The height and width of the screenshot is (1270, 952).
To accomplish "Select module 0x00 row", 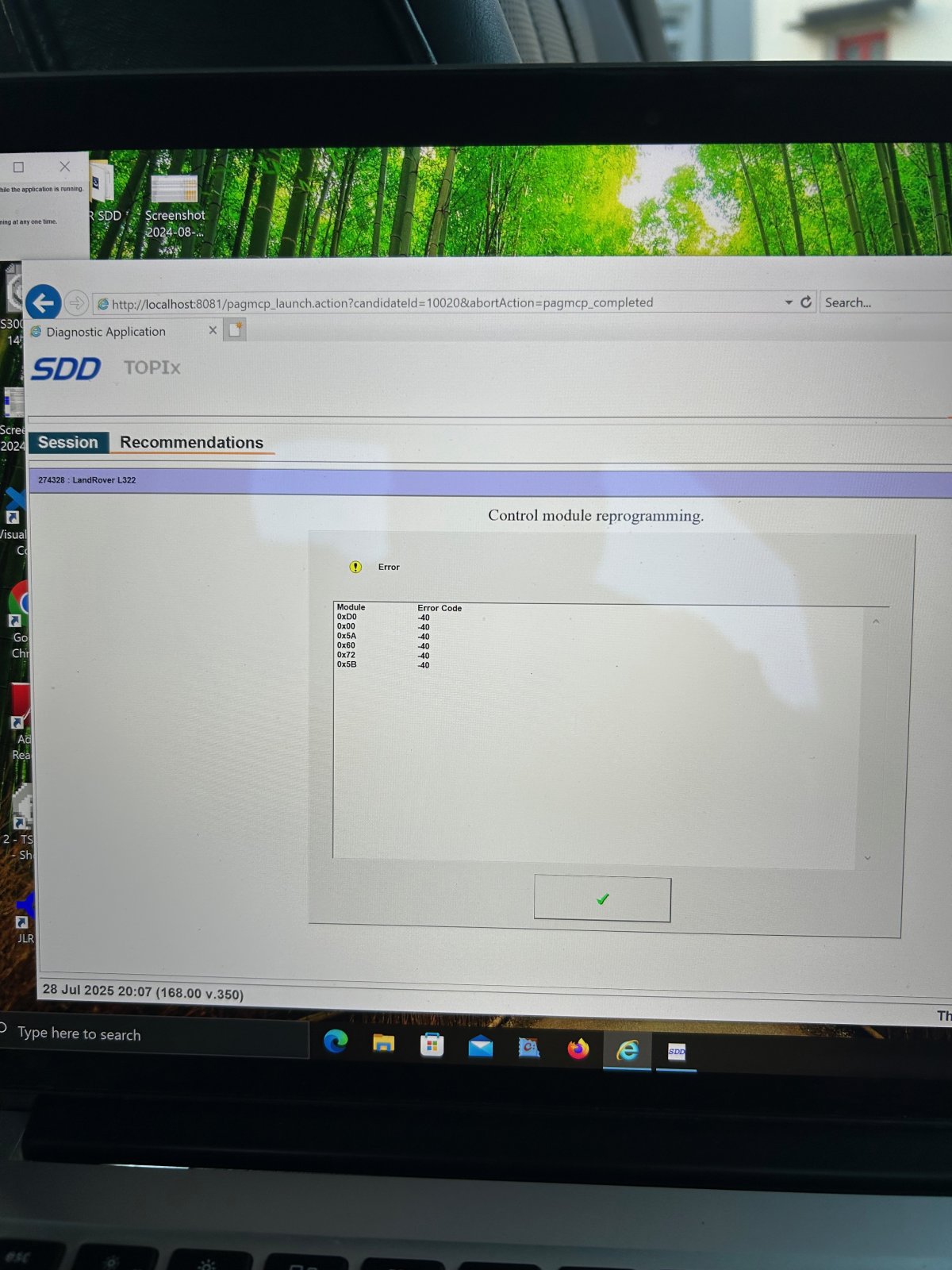I will coord(383,626).
